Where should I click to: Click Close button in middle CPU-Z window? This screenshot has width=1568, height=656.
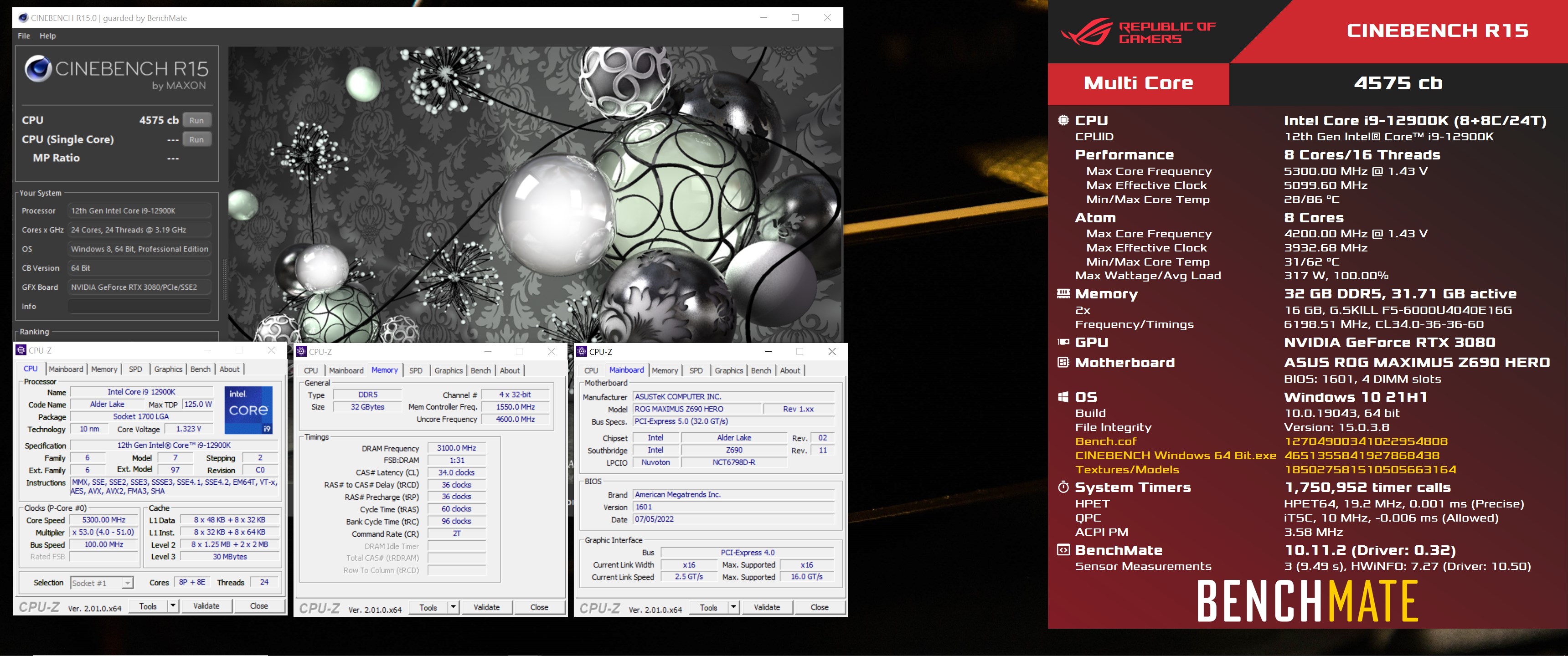pyautogui.click(x=539, y=607)
